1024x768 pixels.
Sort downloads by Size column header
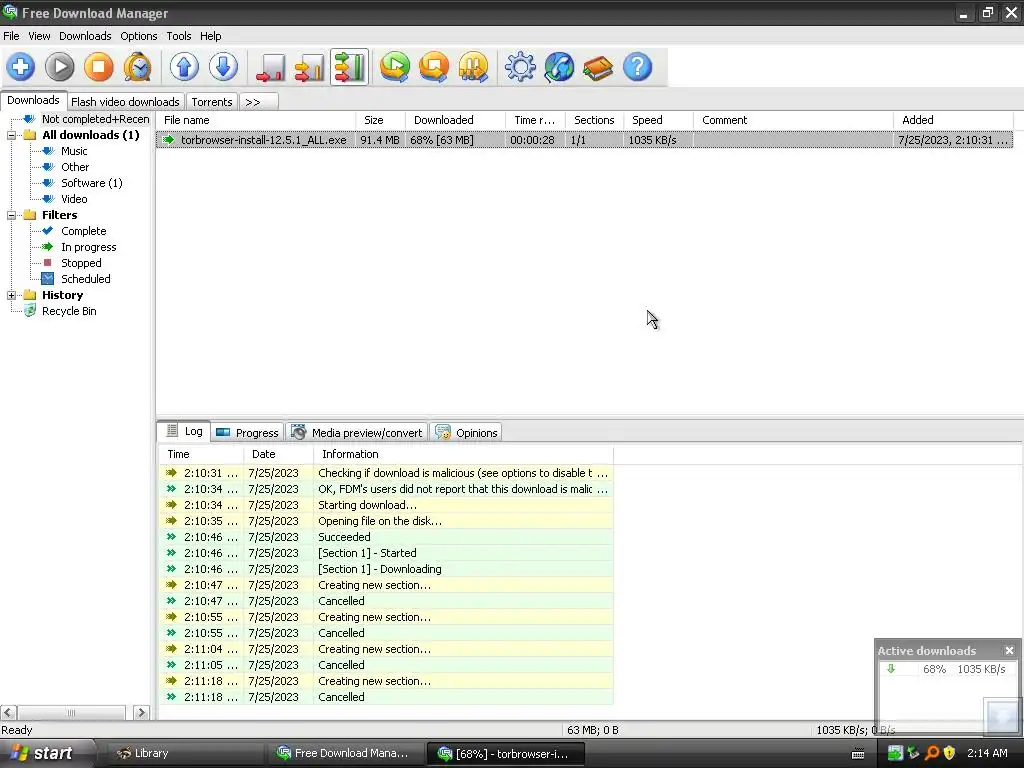tap(380, 120)
